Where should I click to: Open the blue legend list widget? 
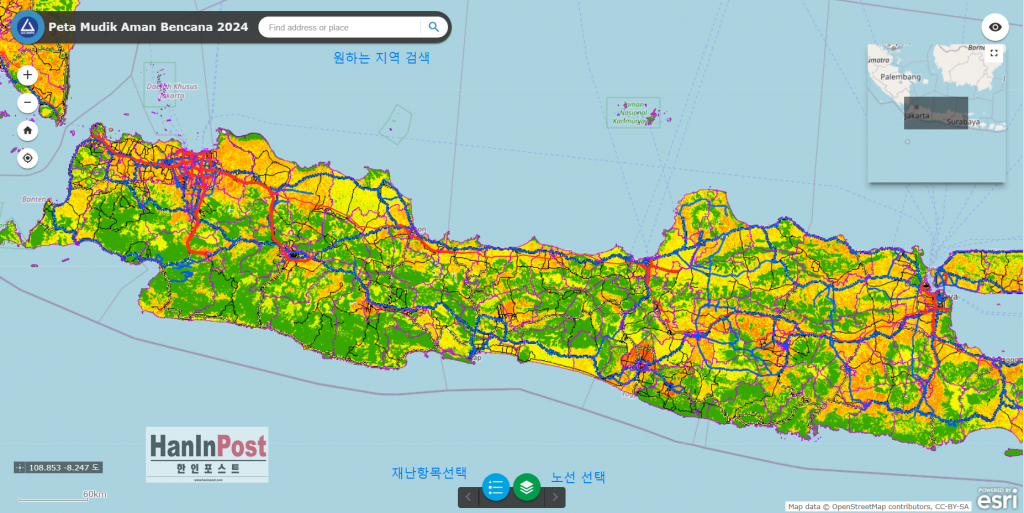[x=496, y=487]
